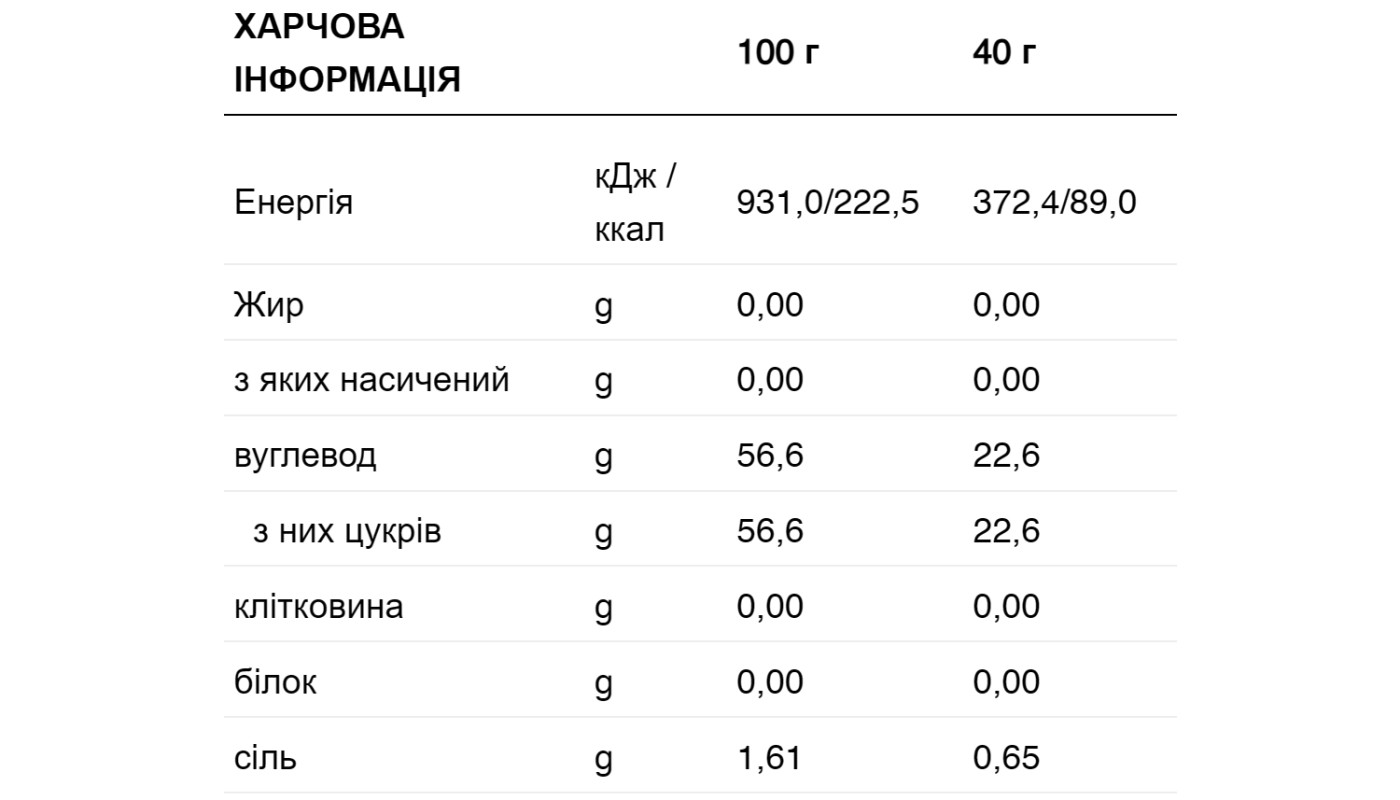
Task: Select 56,6 value in вуглевод row
Action: pos(770,455)
